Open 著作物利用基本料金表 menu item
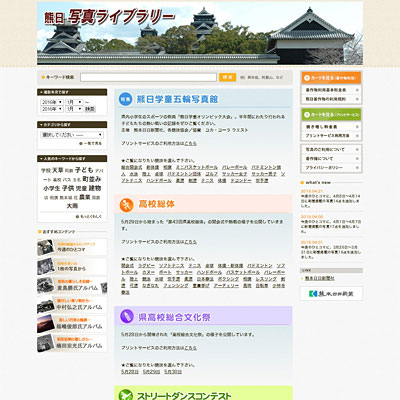400x400 pixels. click(x=331, y=90)
